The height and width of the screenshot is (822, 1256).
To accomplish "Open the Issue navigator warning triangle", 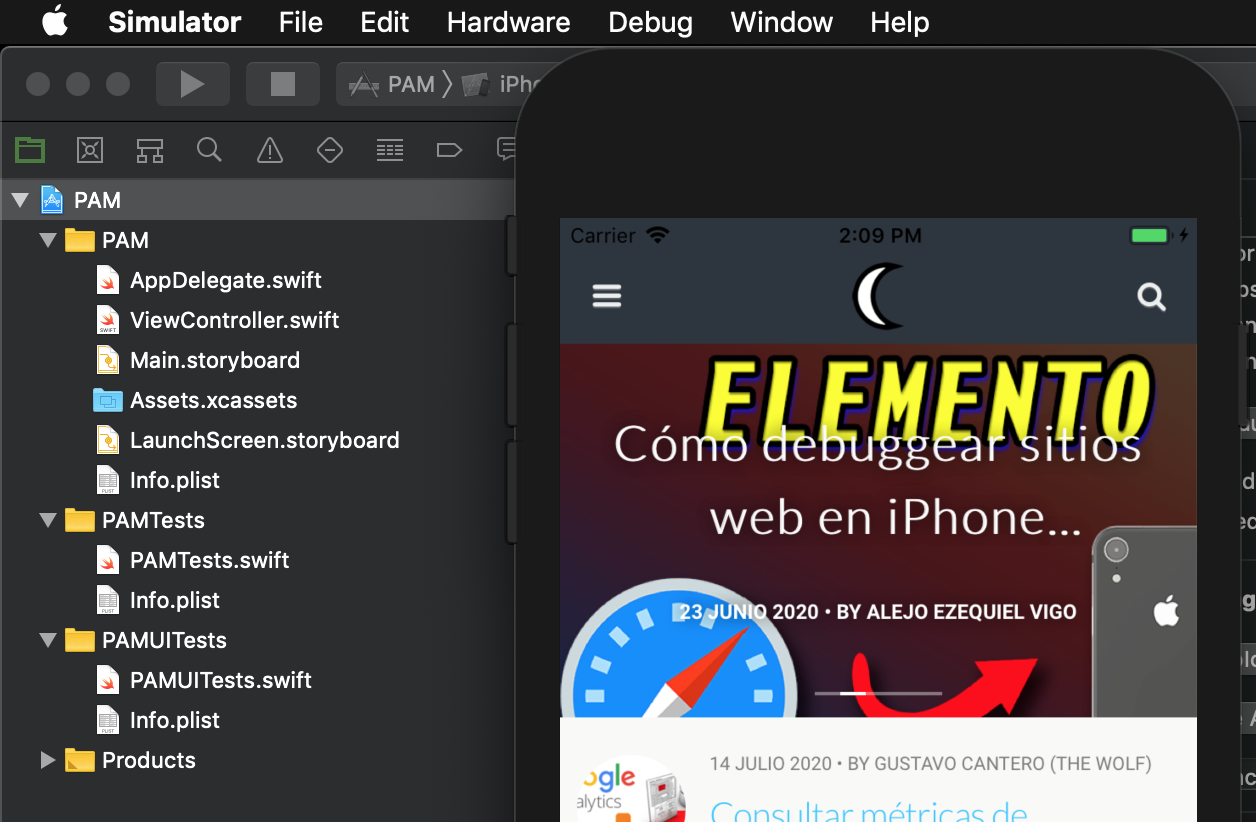I will pos(269,150).
